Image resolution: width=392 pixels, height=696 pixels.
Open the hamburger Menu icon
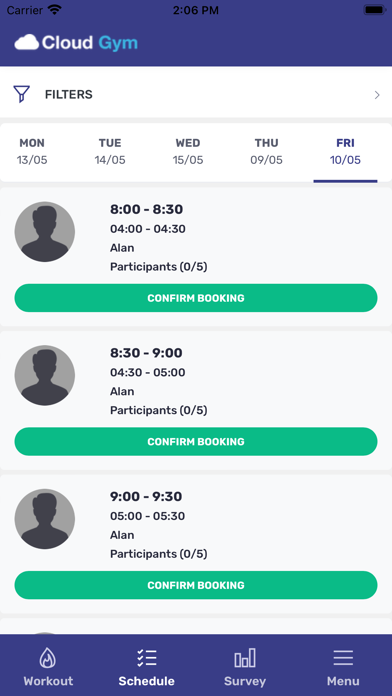click(343, 658)
